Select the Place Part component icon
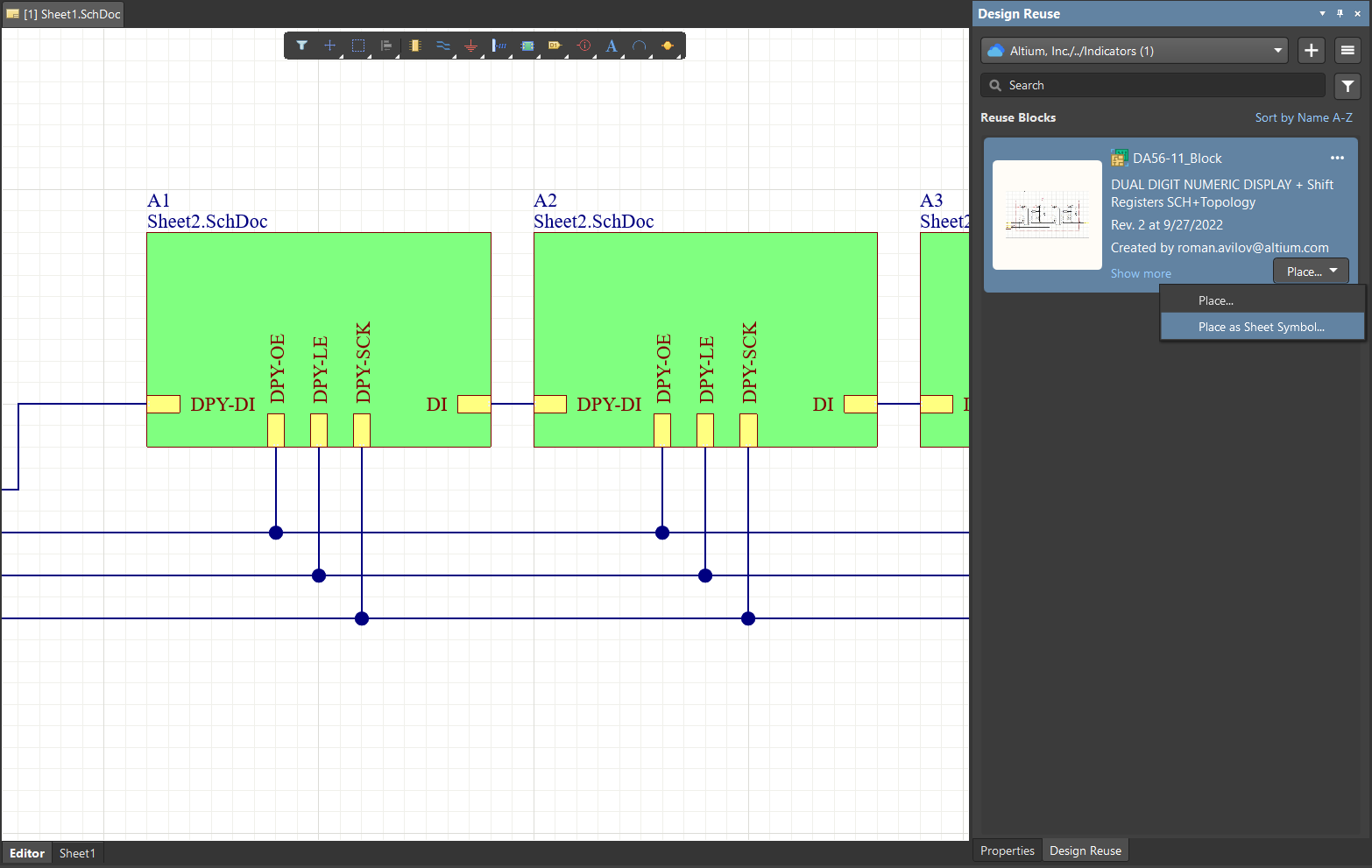 coord(415,46)
